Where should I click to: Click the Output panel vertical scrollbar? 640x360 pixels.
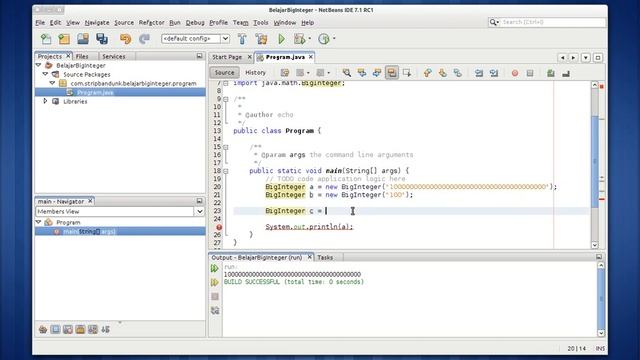click(601, 299)
